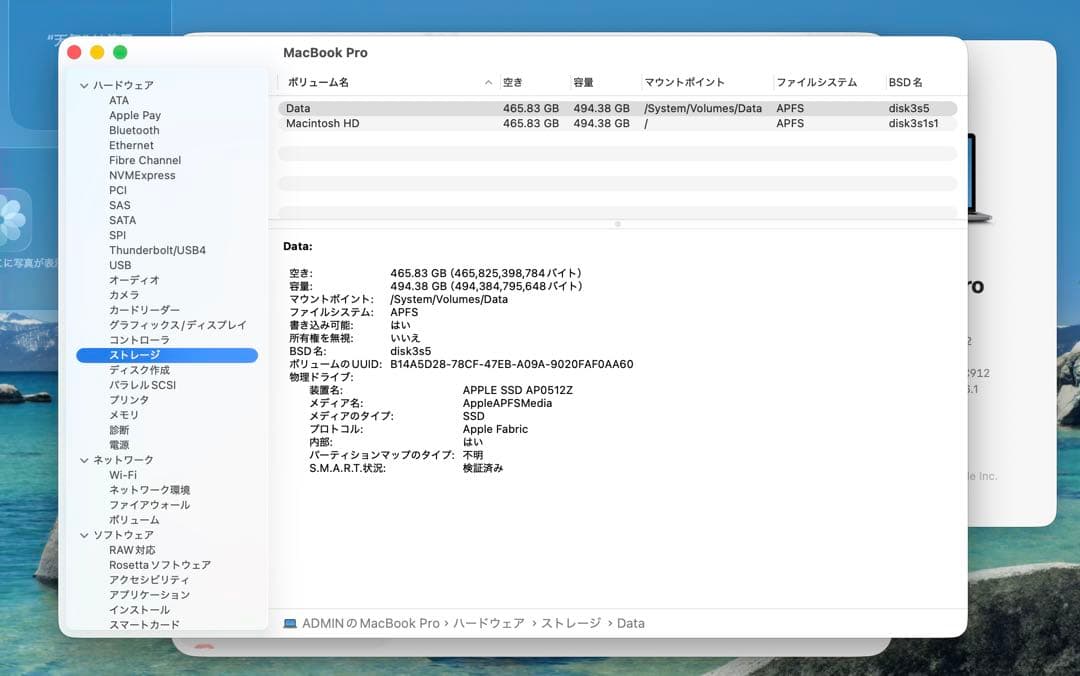Select SAS in the sidebar
The width and height of the screenshot is (1080, 676).
click(x=120, y=205)
